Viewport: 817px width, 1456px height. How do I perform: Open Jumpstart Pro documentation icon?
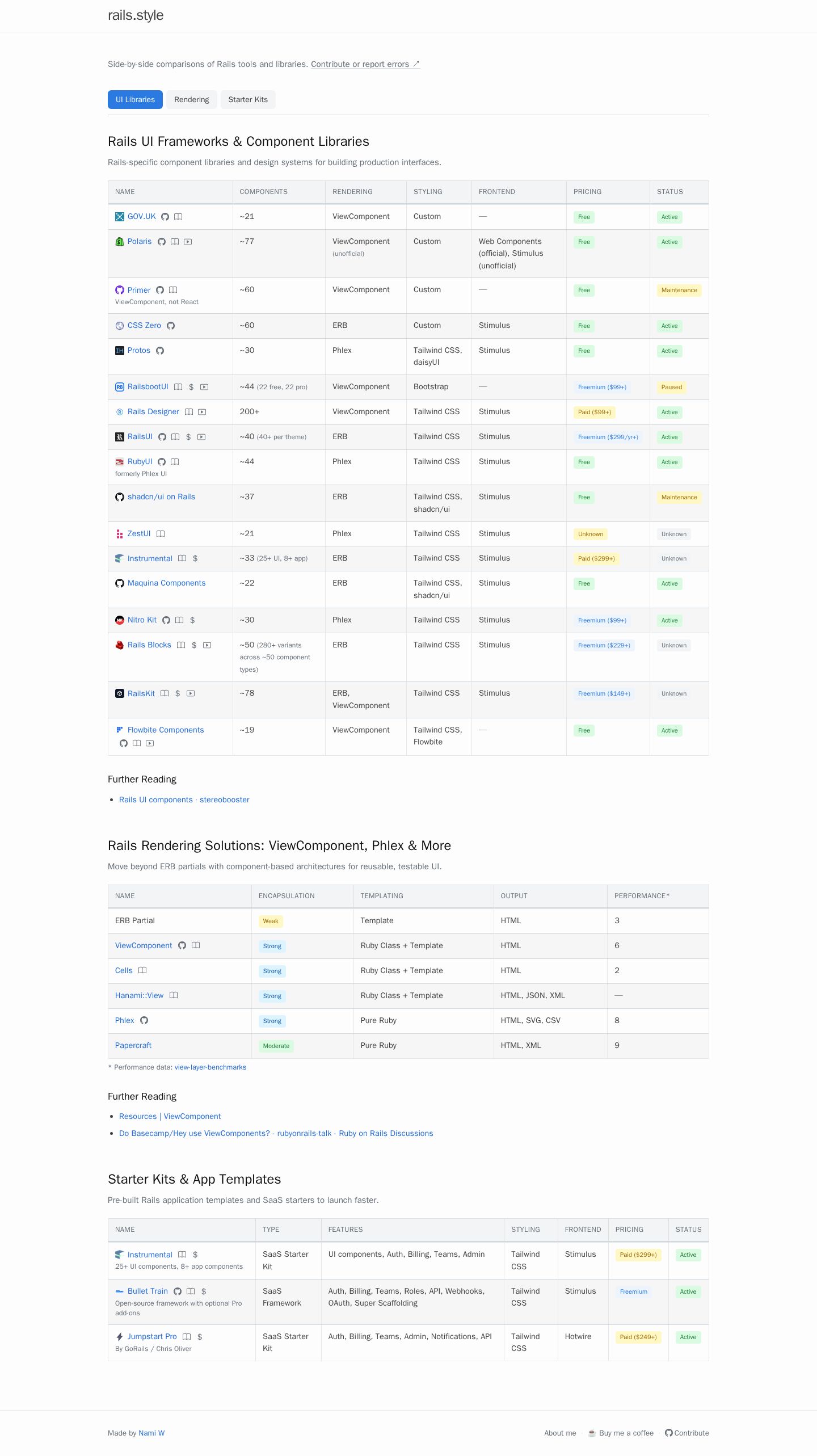[x=187, y=1337]
